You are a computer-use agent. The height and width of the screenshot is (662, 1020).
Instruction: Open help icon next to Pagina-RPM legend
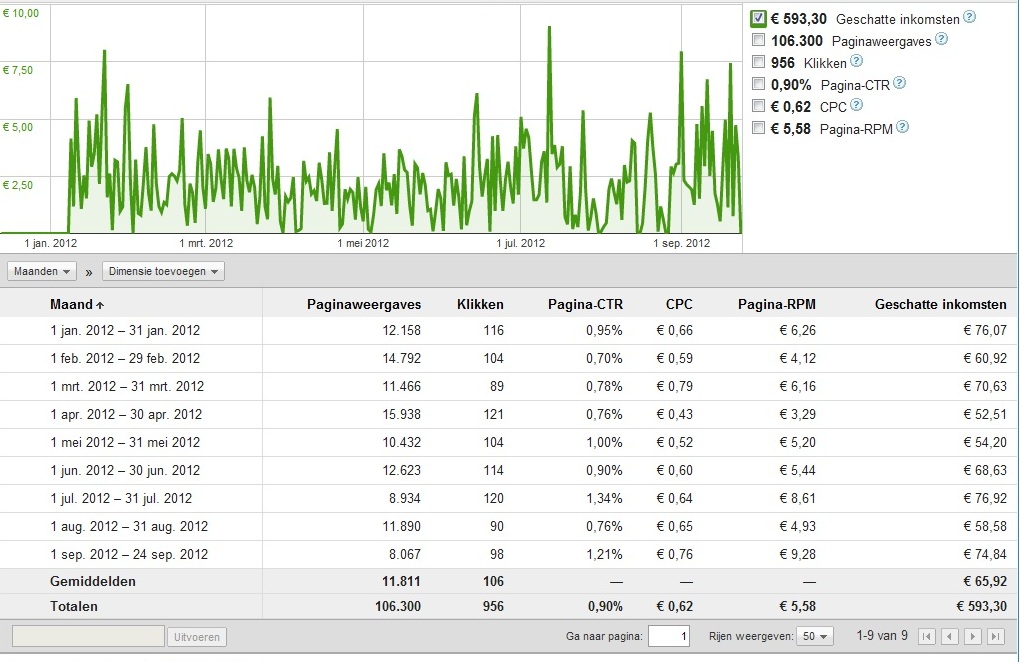coord(902,127)
